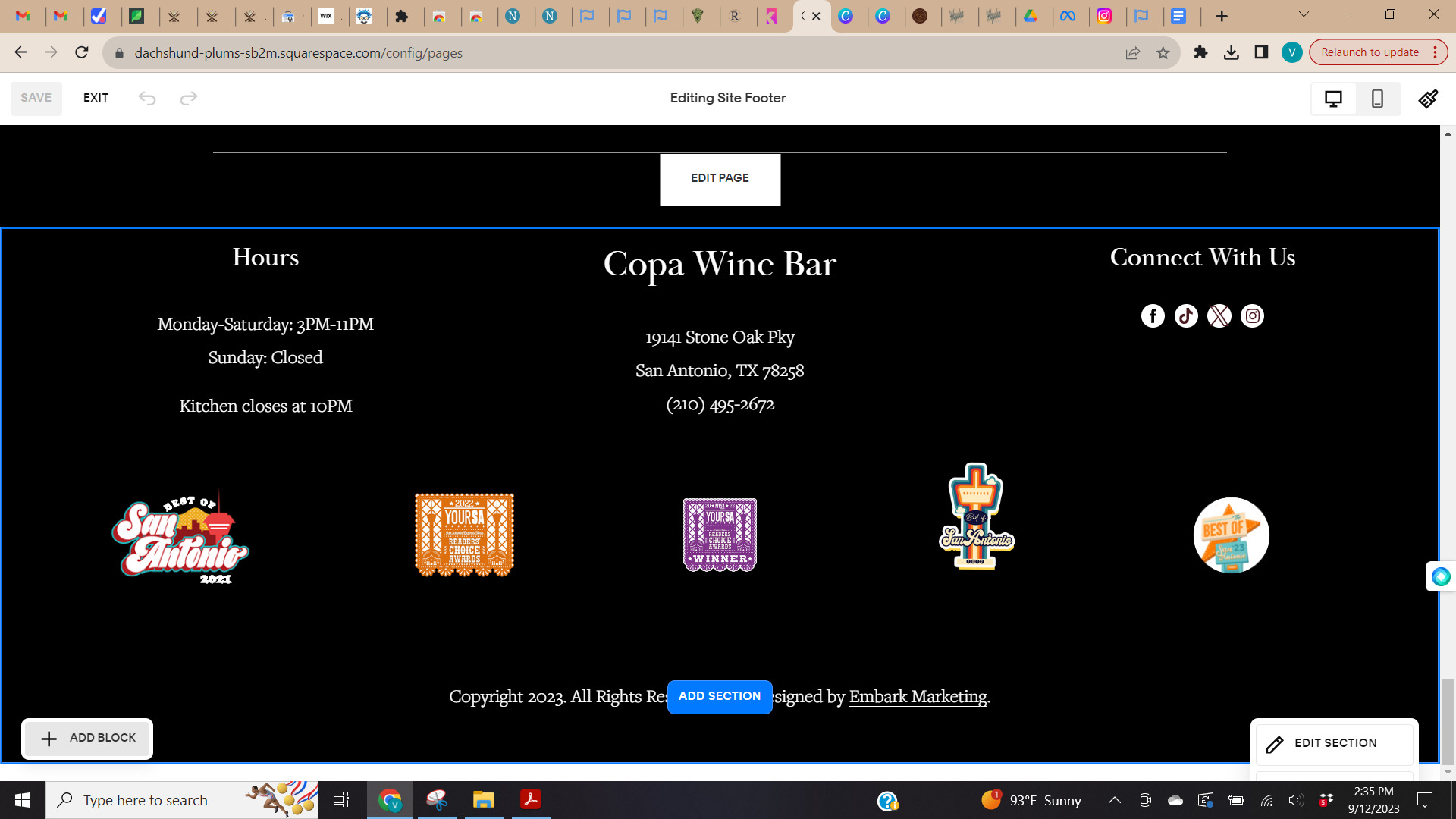Click the EDIT PAGE button
The image size is (1456, 819).
(x=720, y=179)
